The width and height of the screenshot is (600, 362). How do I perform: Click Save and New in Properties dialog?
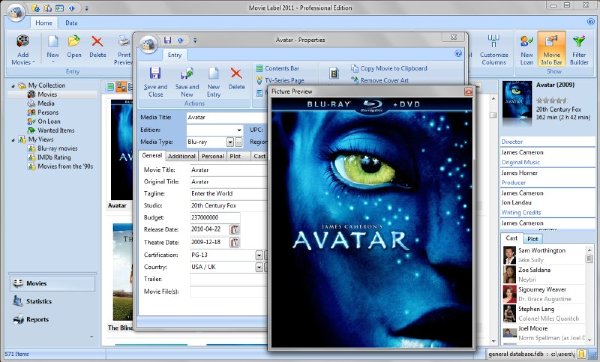point(187,82)
